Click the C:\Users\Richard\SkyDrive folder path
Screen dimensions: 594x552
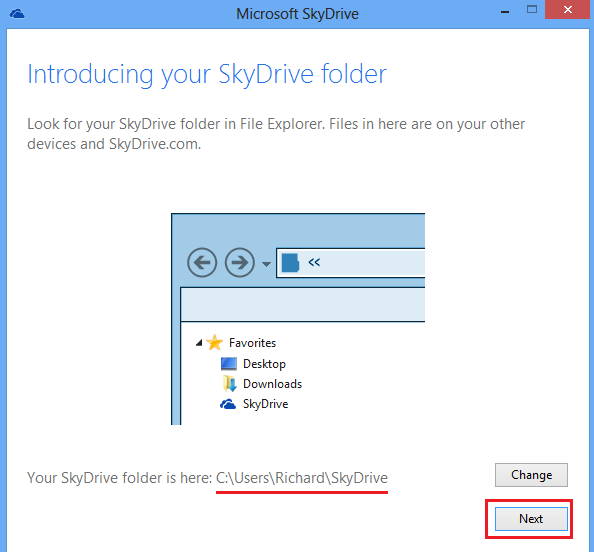302,478
